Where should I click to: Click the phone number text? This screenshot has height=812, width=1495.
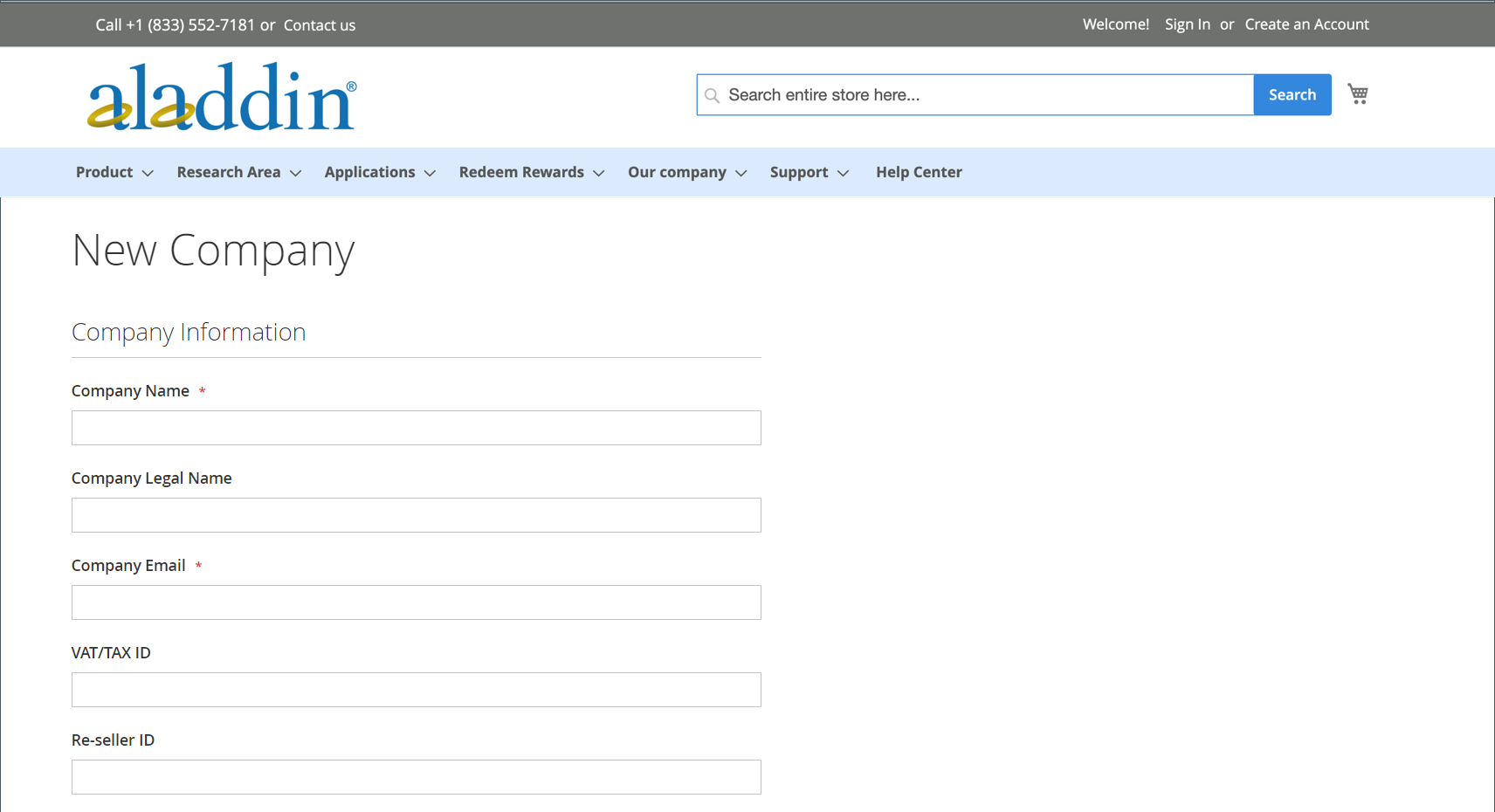click(x=190, y=25)
